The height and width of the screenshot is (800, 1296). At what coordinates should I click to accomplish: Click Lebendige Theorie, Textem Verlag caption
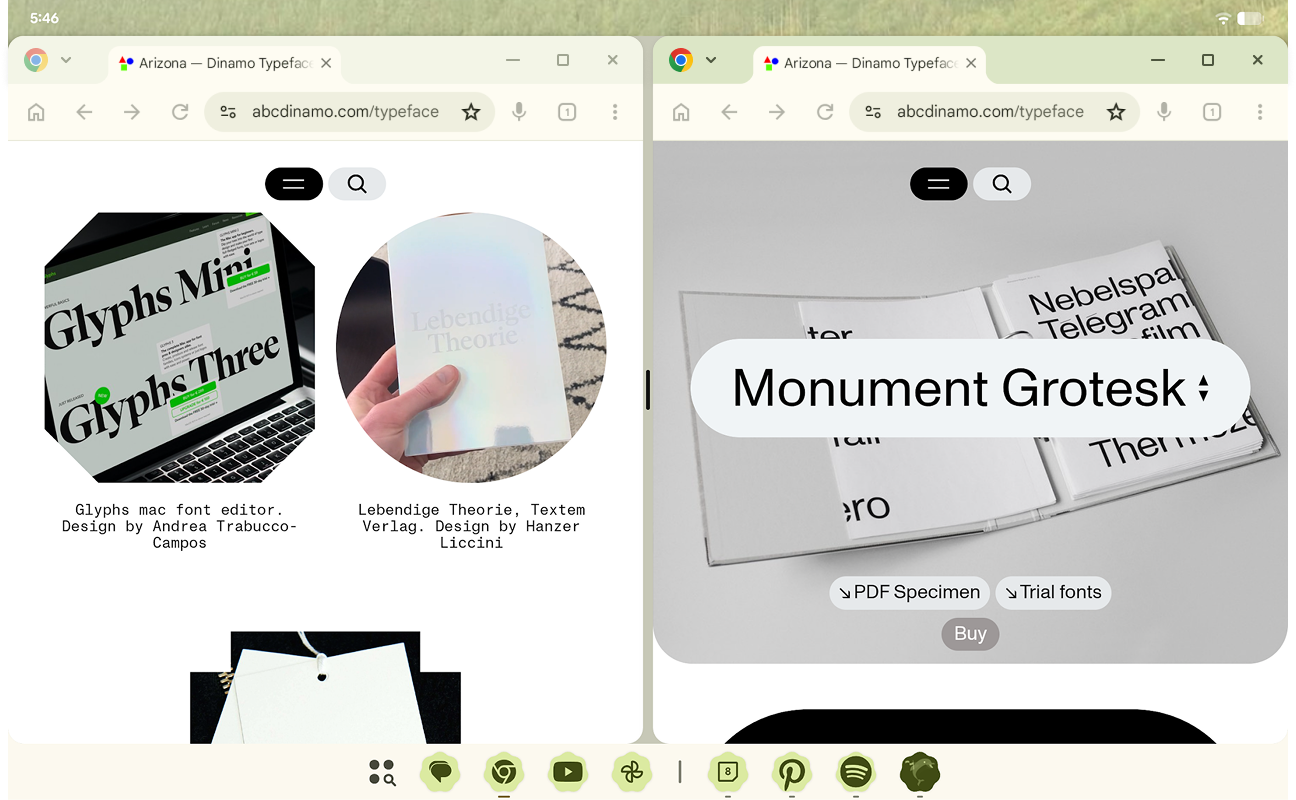[x=471, y=526]
